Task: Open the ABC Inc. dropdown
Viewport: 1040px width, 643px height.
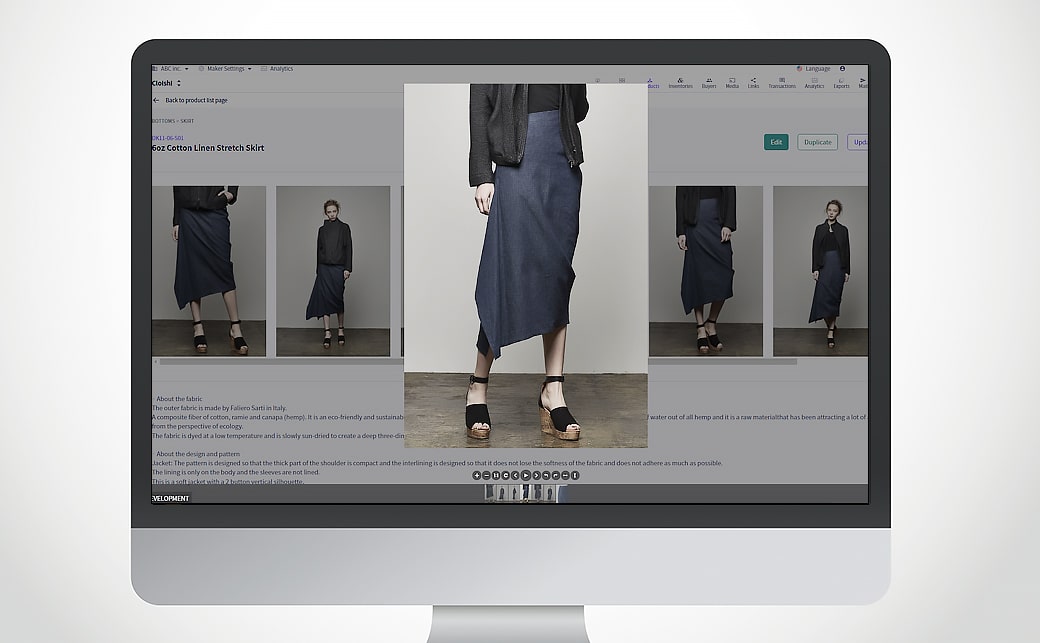Action: pos(171,68)
